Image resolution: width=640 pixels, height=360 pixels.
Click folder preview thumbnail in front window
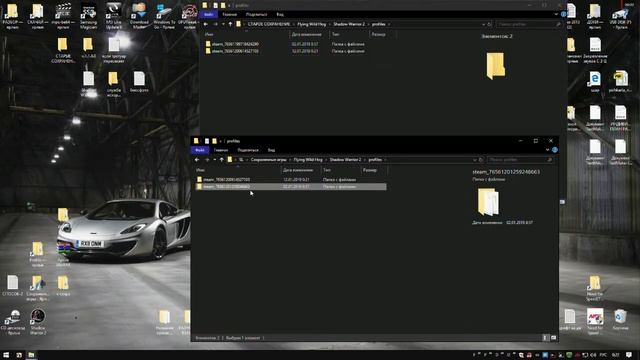488,202
